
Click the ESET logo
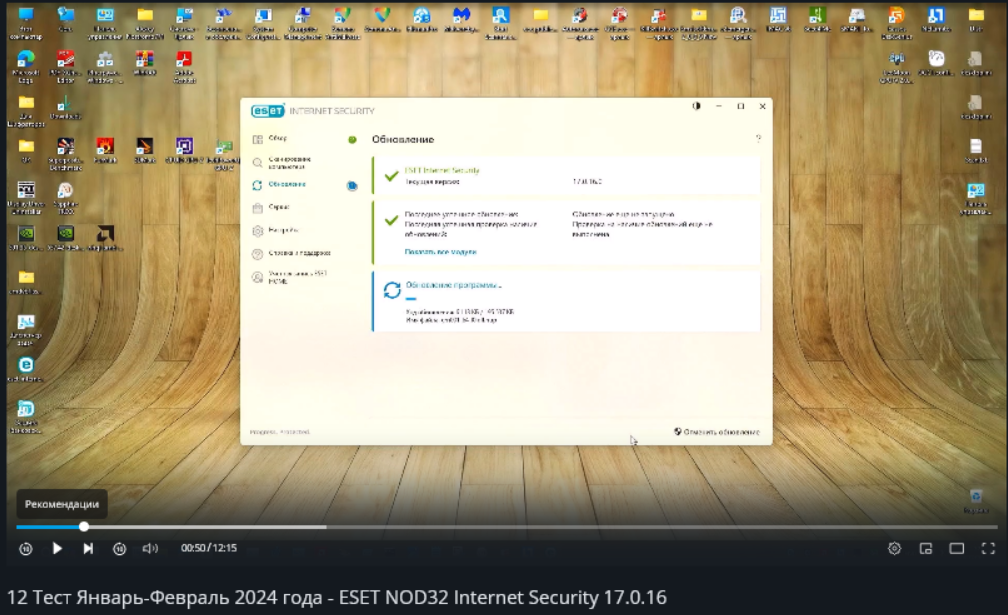267,111
